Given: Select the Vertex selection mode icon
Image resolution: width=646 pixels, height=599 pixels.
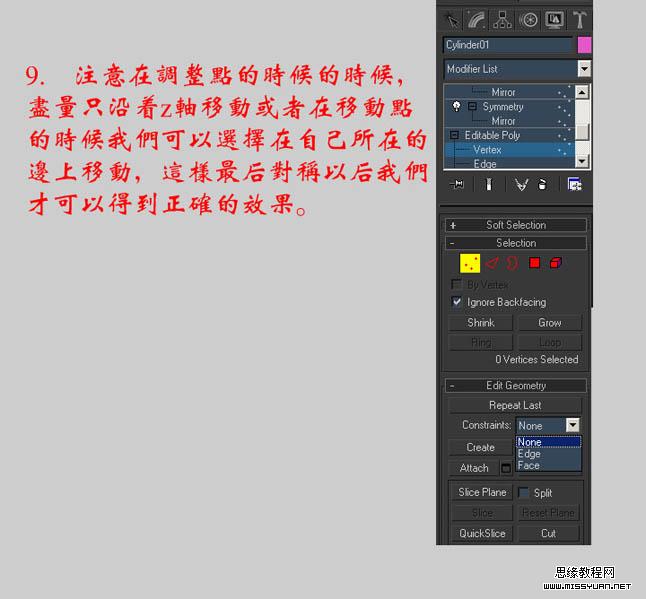Looking at the screenshot, I should 470,263.
